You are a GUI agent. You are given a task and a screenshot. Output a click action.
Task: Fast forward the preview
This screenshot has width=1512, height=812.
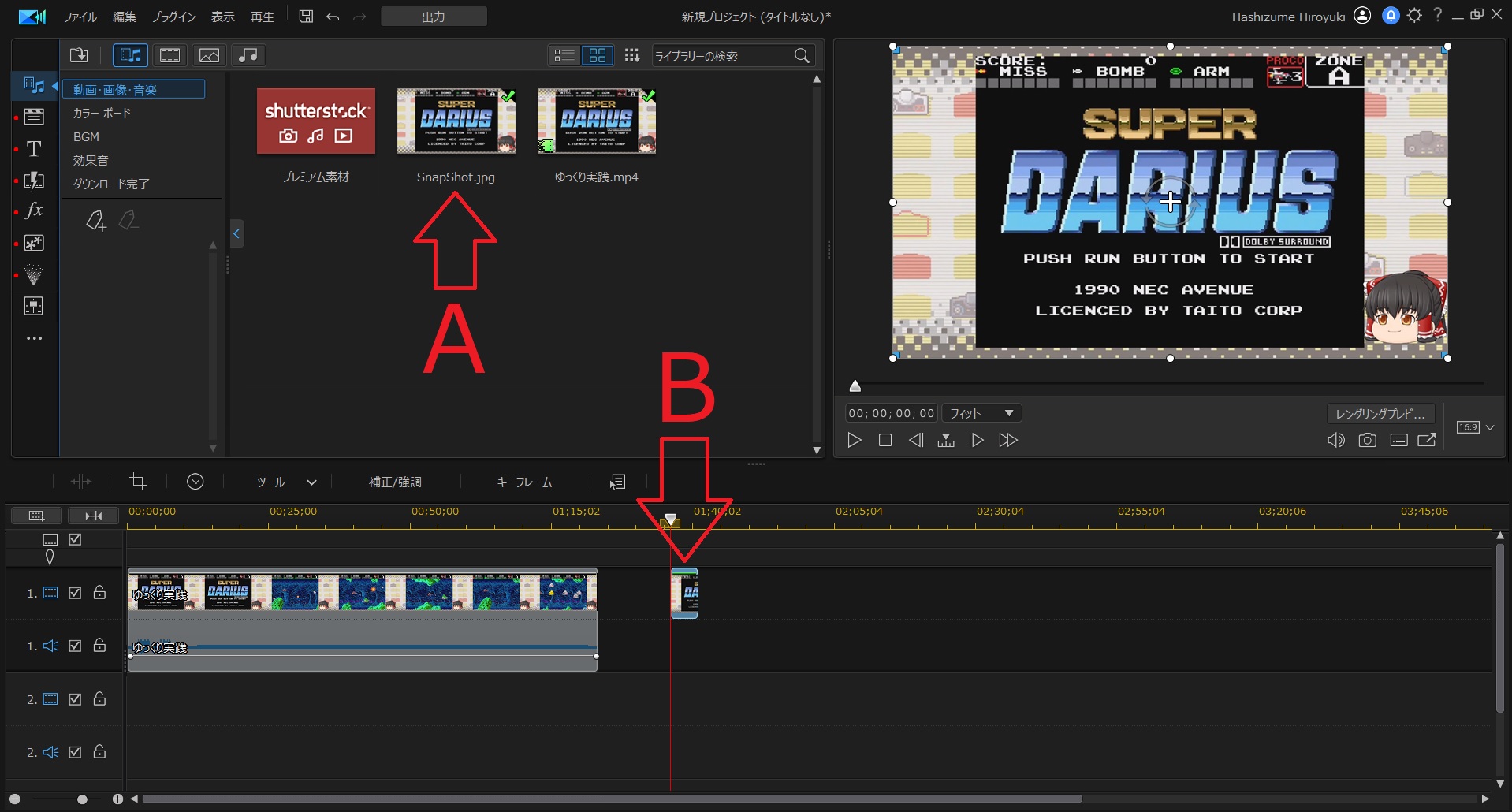[x=1008, y=440]
